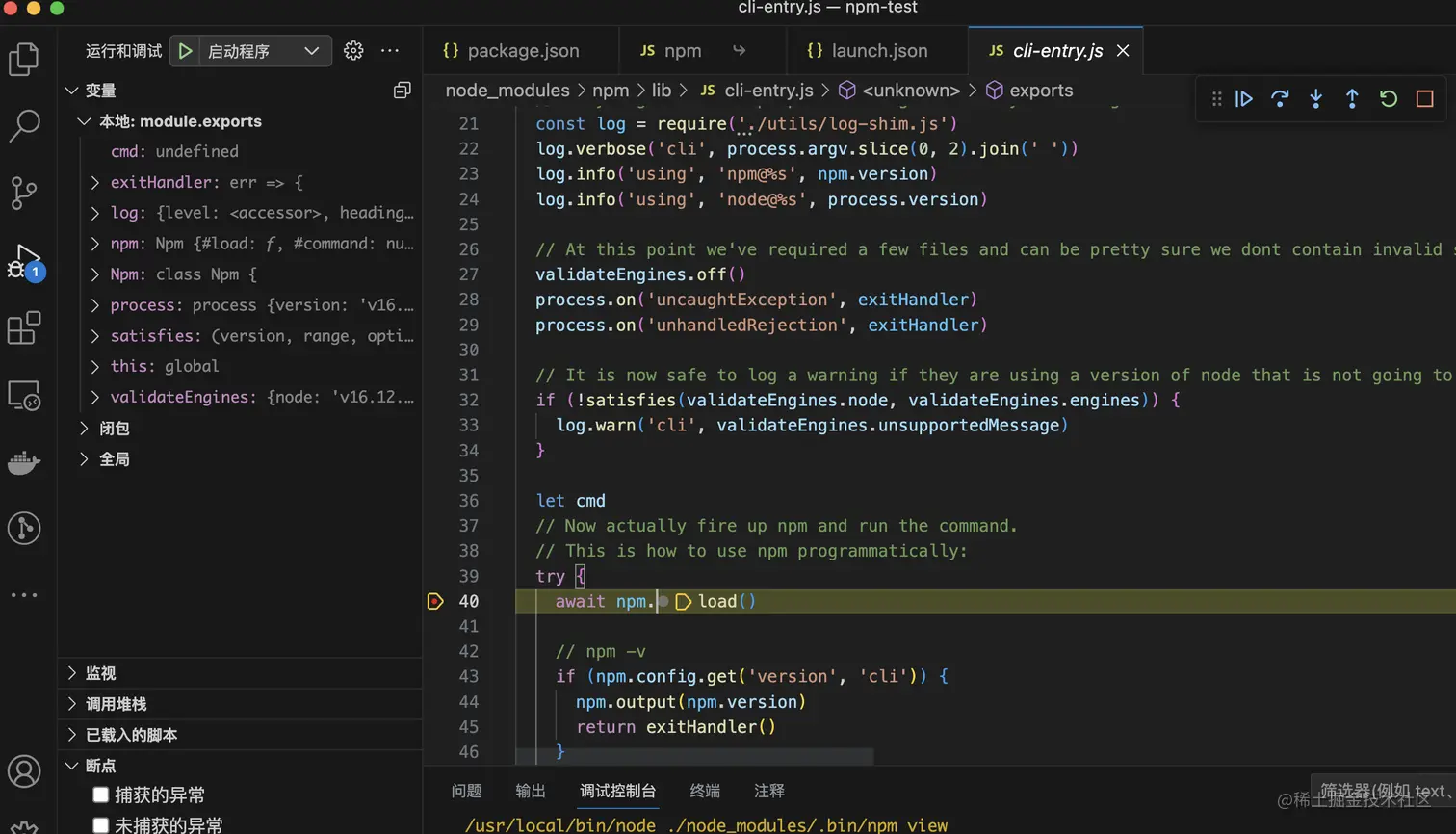This screenshot has width=1456, height=834.
Task: Collapse the 断点 section
Action: [x=71, y=766]
